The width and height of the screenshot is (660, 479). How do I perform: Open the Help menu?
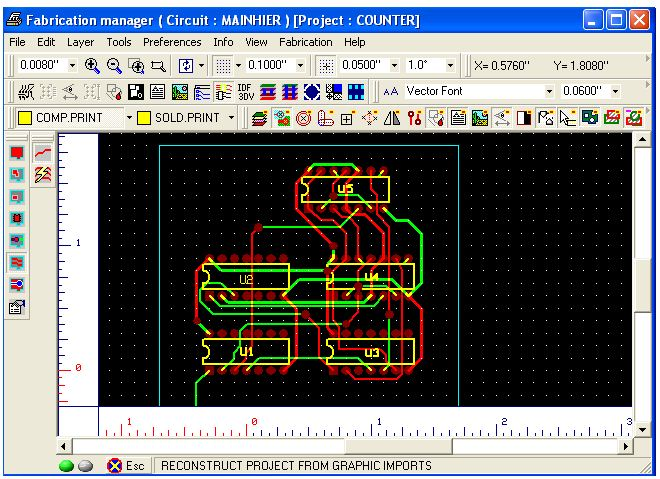click(354, 42)
